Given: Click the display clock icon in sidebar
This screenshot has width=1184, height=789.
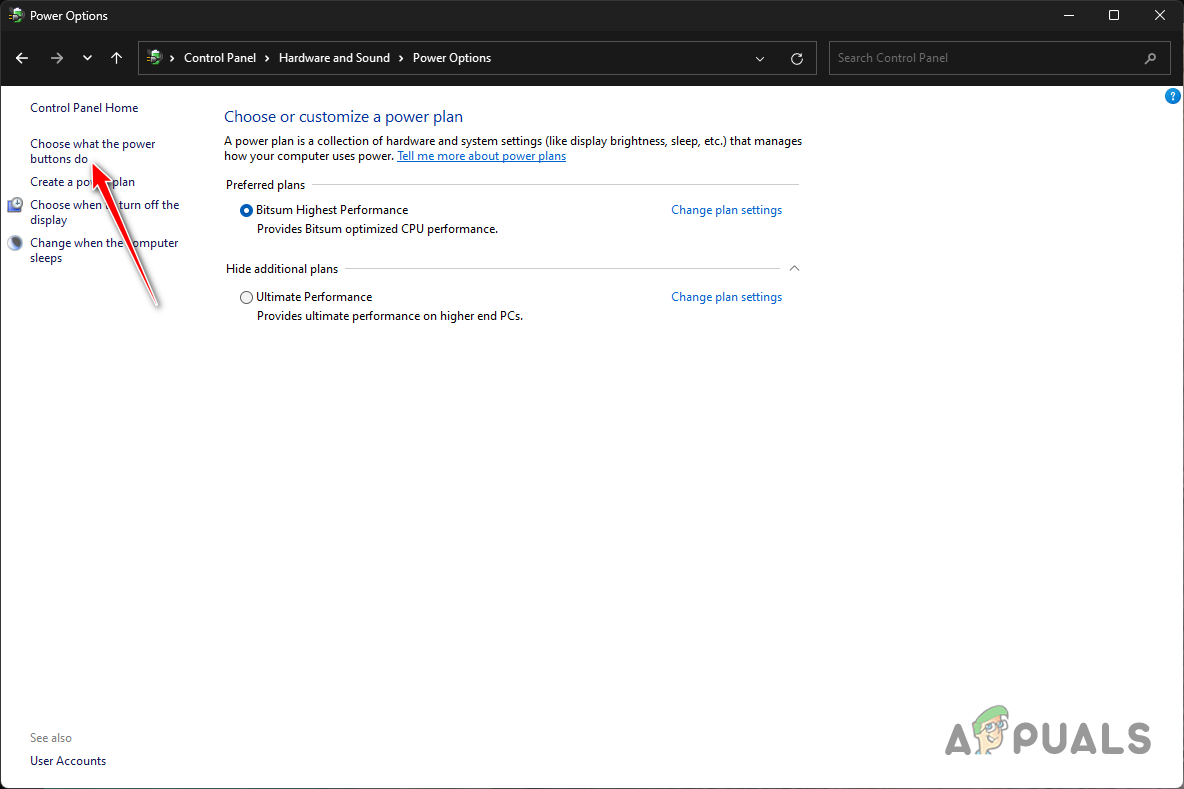Looking at the screenshot, I should click(x=15, y=205).
